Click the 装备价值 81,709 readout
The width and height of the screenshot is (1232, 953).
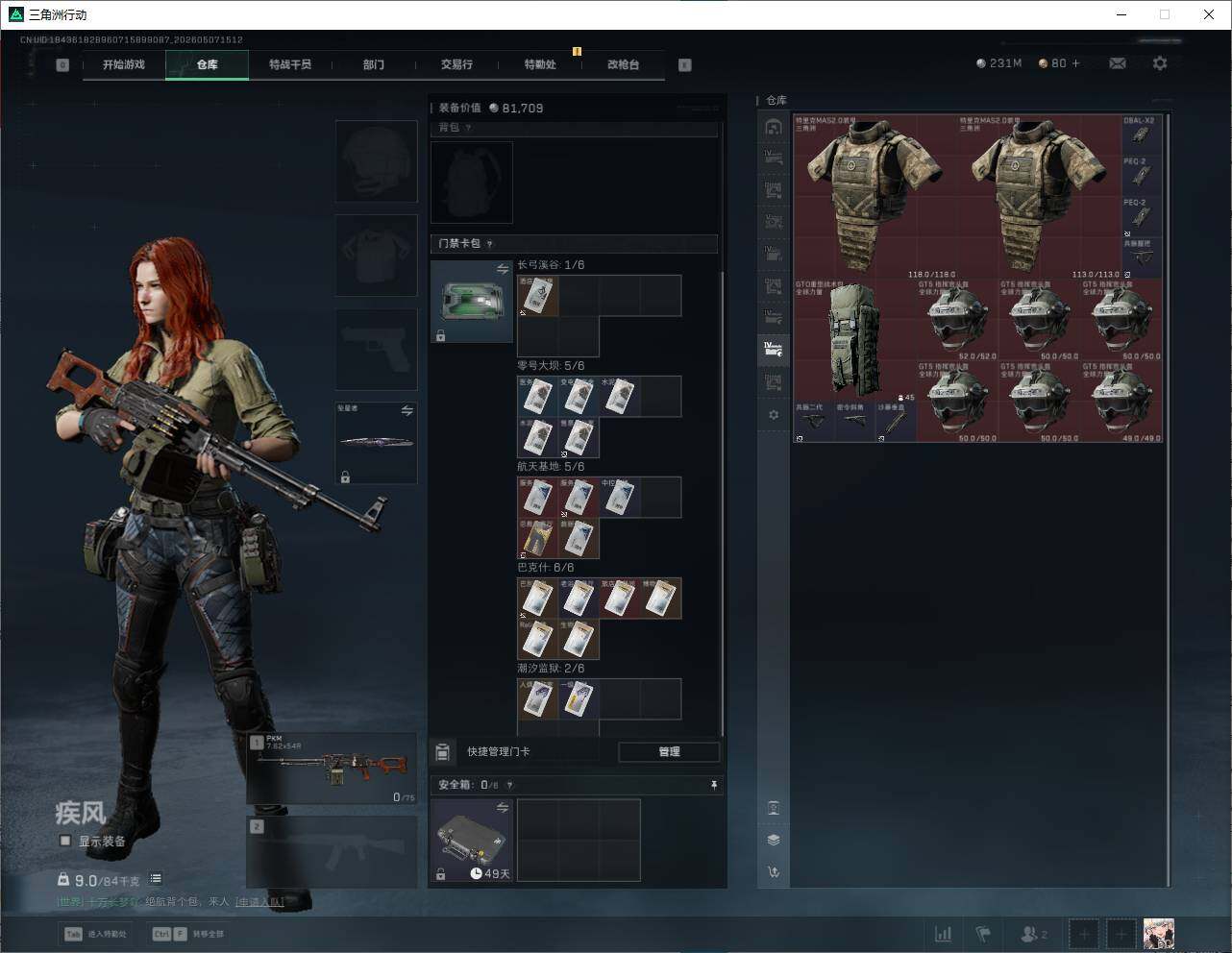[491, 108]
